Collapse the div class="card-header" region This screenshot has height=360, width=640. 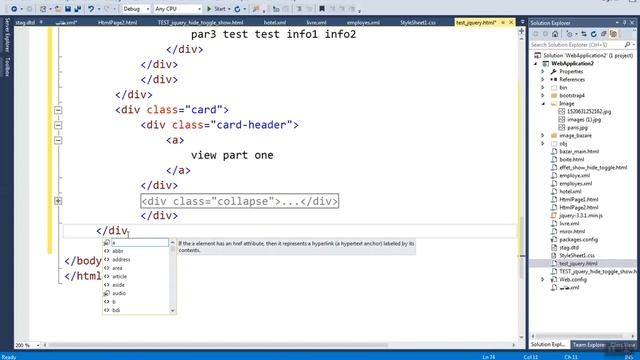[58, 125]
